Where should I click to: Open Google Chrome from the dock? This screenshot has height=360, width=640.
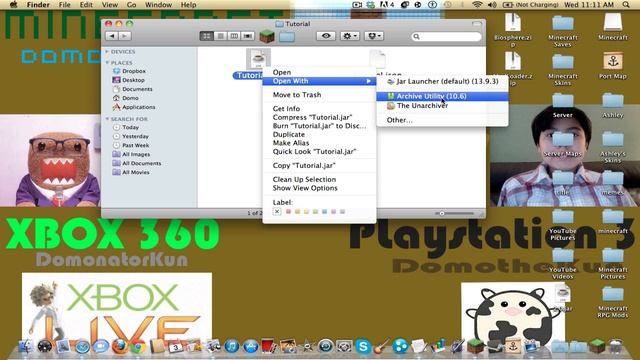138,347
